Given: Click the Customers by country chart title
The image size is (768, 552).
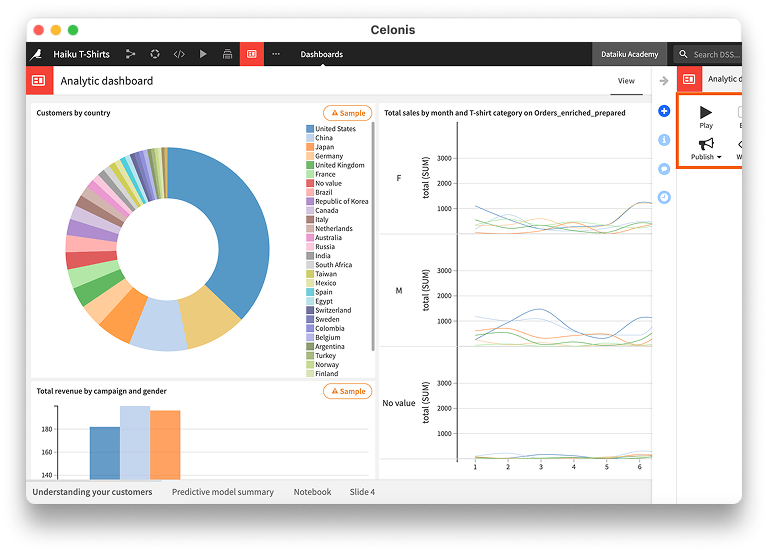Looking at the screenshot, I should click(x=73, y=113).
